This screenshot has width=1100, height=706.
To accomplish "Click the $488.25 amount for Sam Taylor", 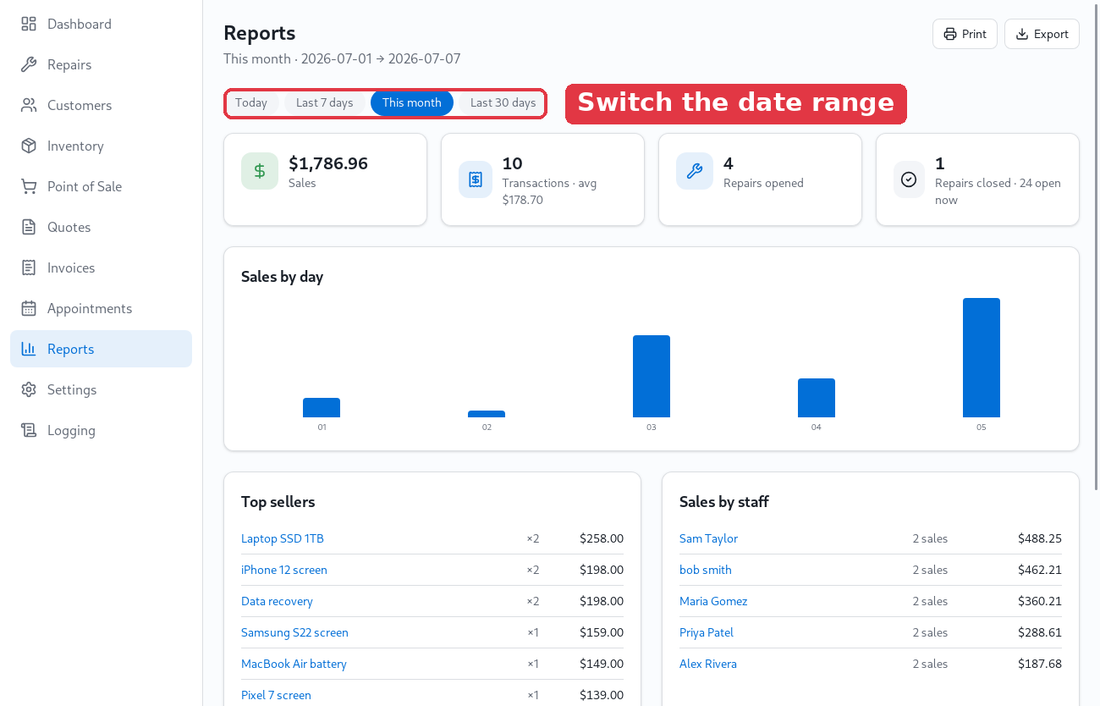I will coord(1040,539).
